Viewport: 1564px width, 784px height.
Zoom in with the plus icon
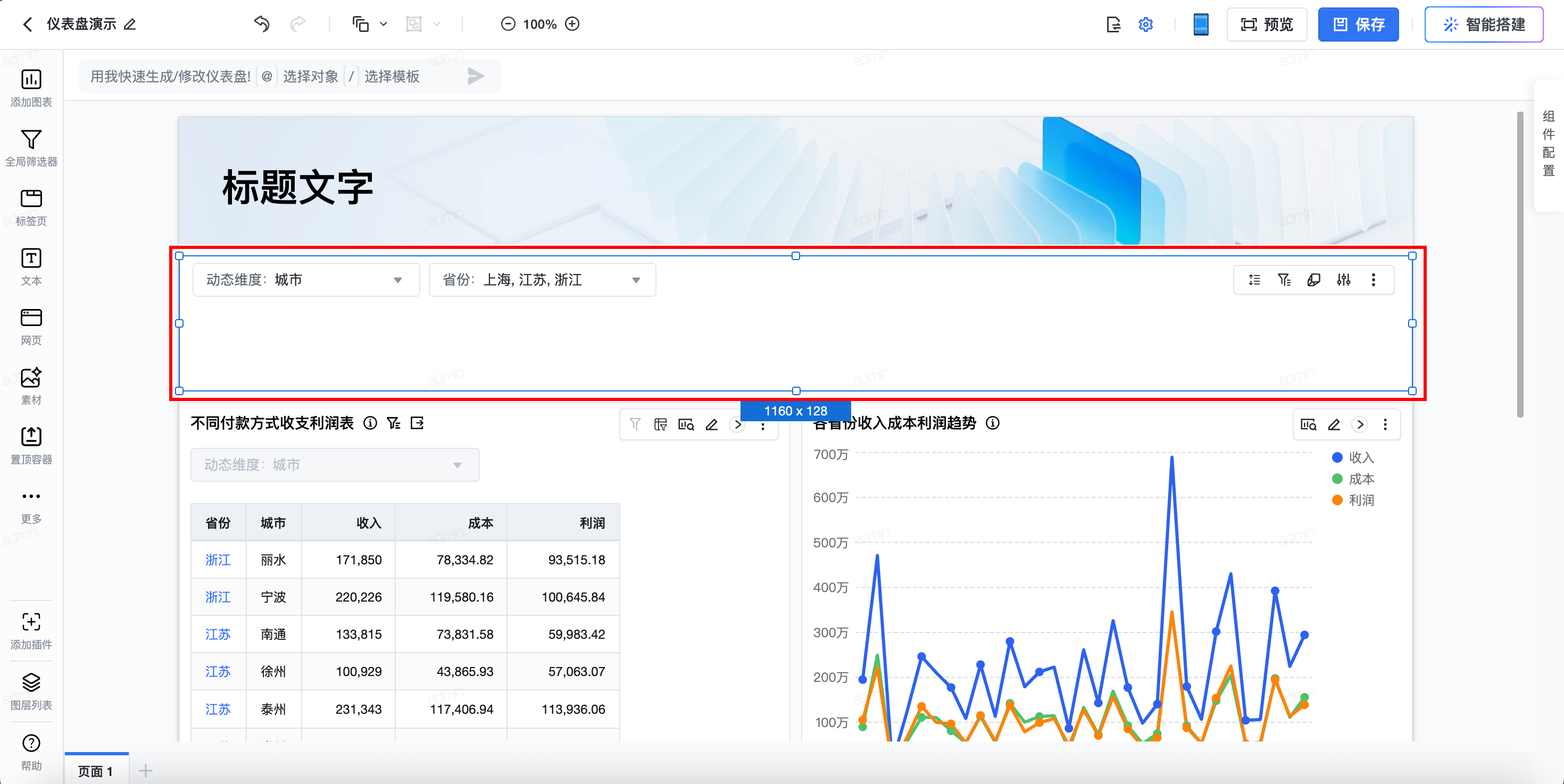[572, 24]
